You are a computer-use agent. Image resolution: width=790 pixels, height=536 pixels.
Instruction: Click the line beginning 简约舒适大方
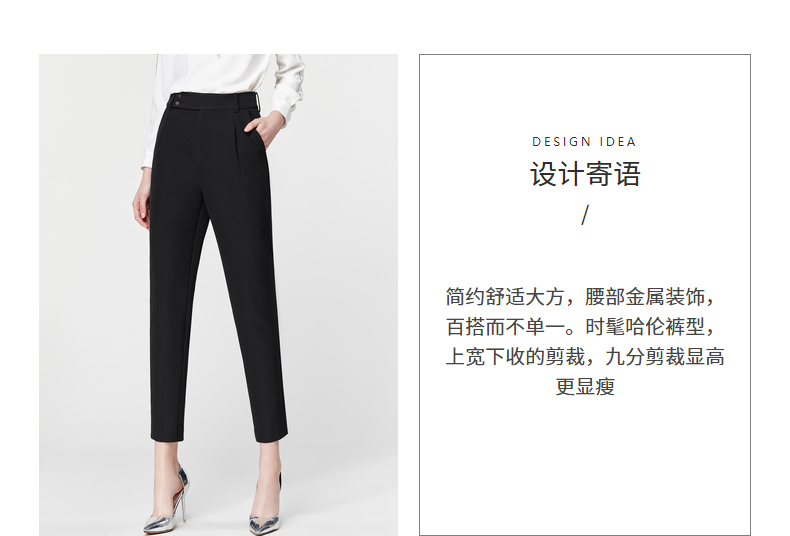tap(580, 297)
